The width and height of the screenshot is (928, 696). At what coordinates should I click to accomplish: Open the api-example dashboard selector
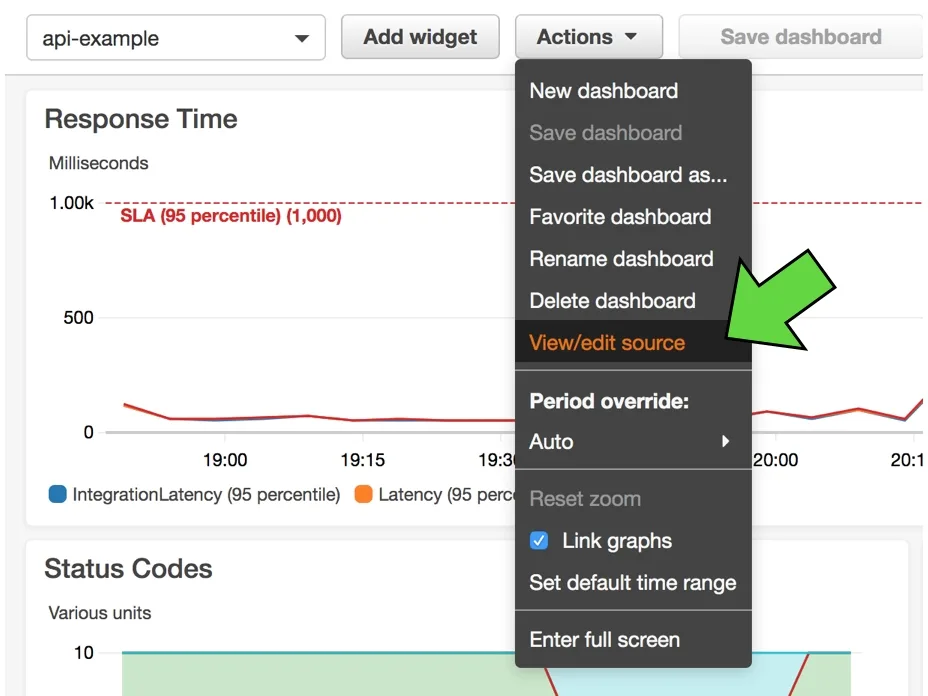[176, 37]
